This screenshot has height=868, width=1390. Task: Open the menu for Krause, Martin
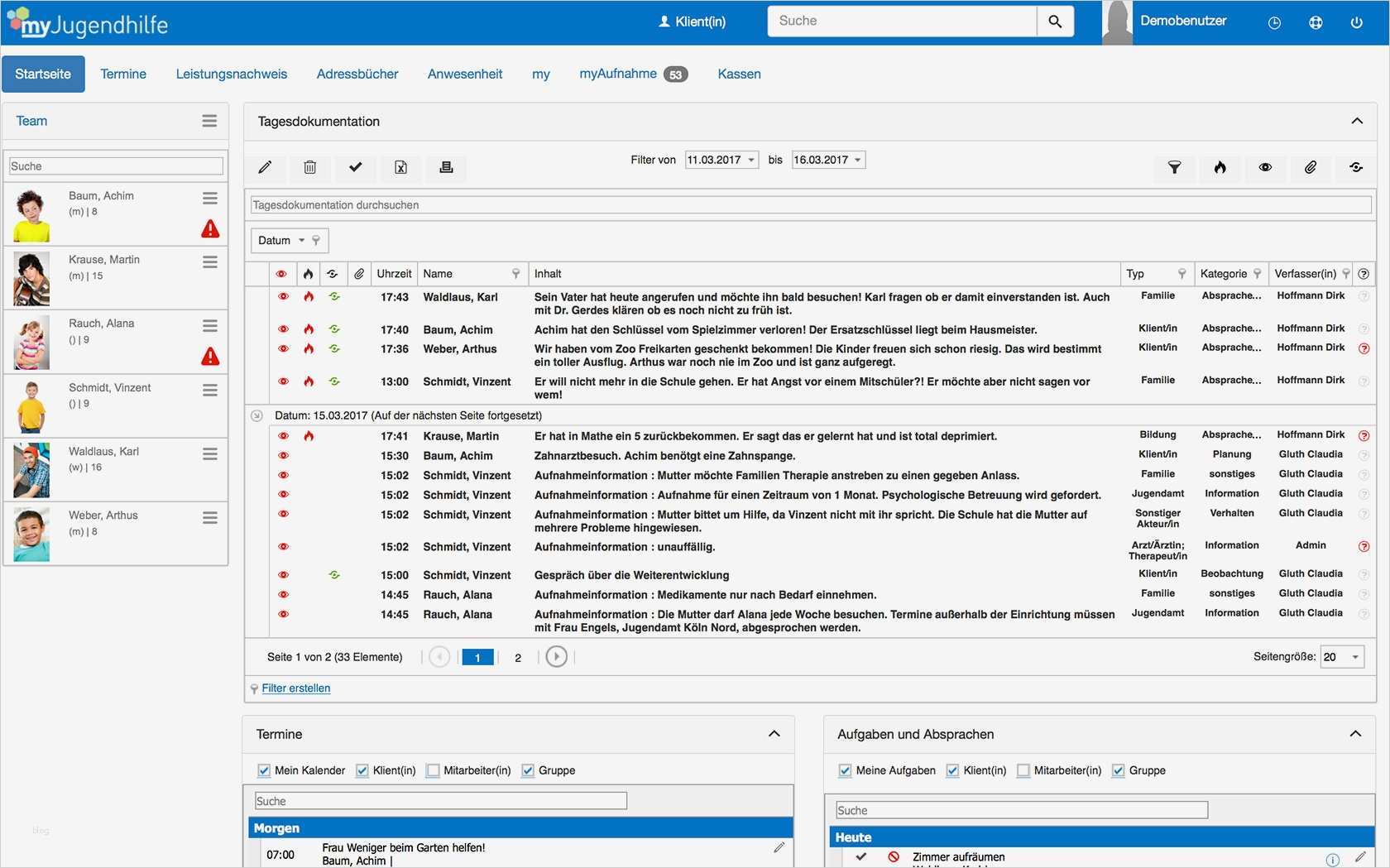pos(210,261)
